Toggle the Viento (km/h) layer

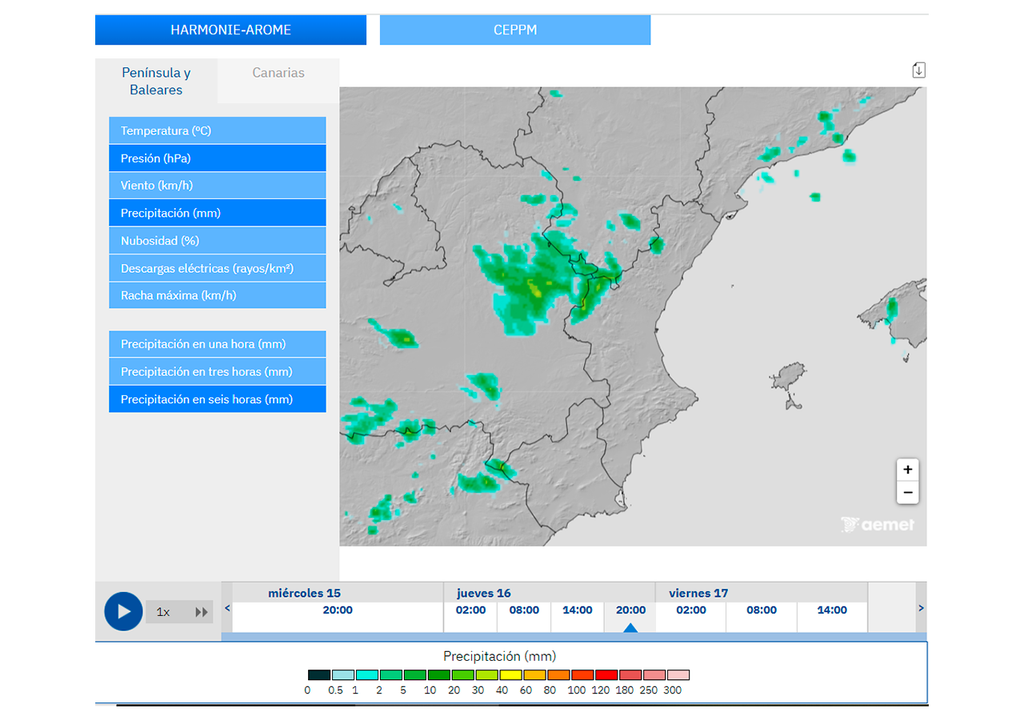point(217,186)
